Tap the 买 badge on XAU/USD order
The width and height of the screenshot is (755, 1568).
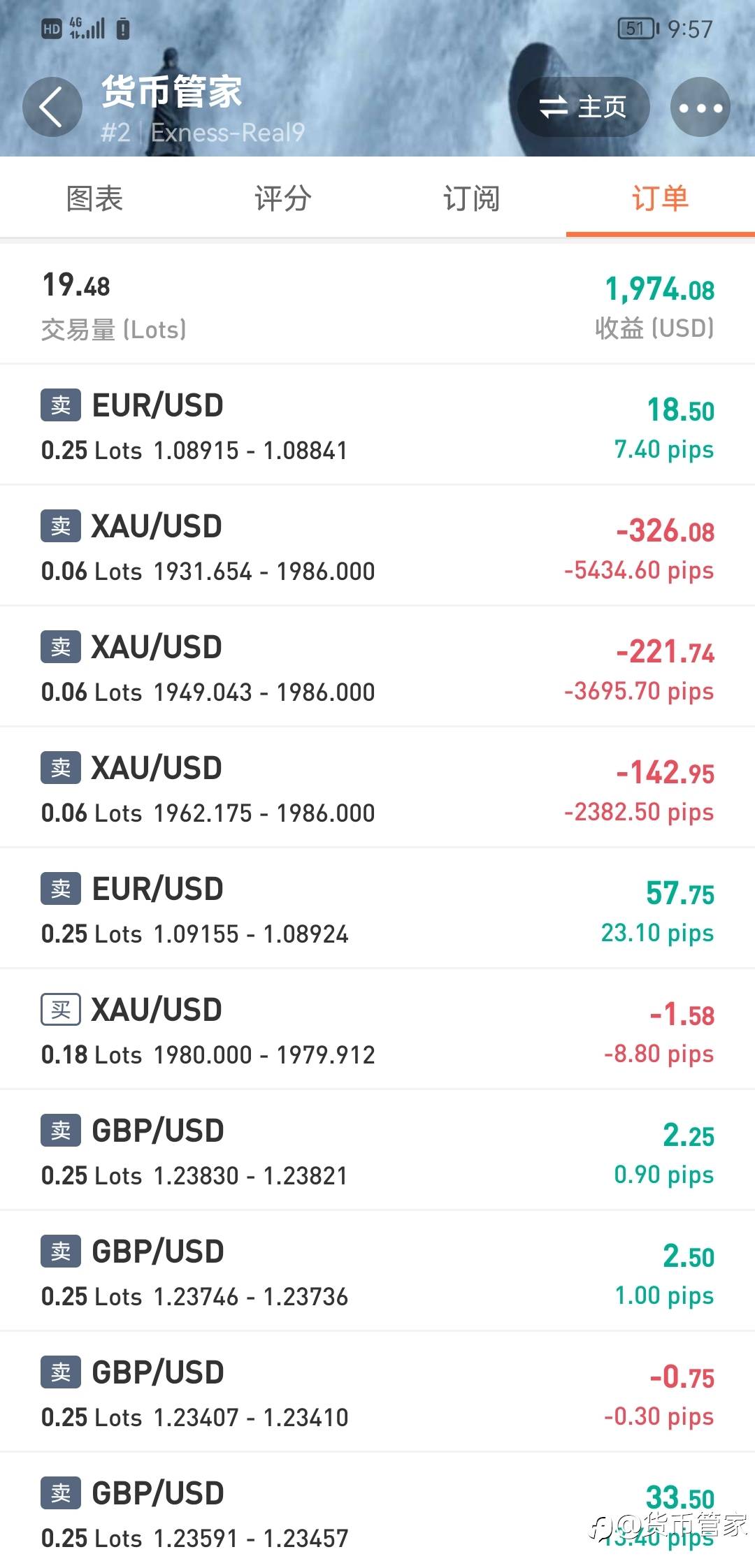(x=61, y=1010)
